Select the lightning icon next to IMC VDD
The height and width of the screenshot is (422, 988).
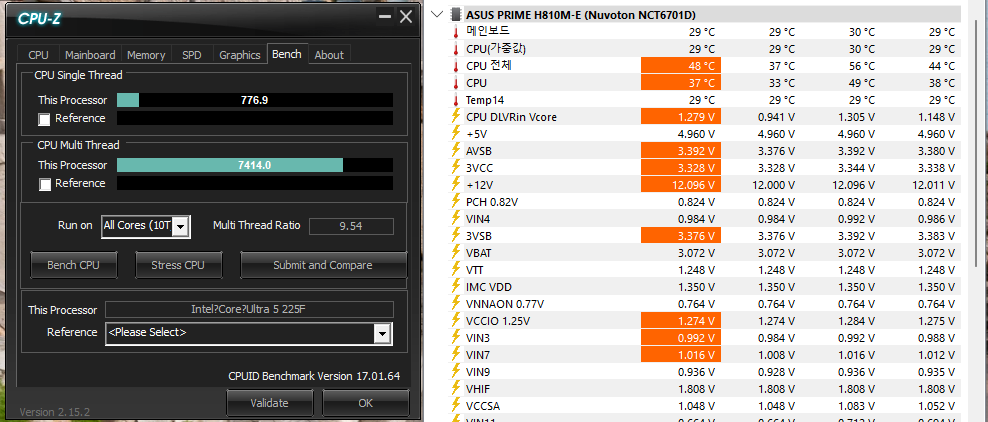pos(455,287)
